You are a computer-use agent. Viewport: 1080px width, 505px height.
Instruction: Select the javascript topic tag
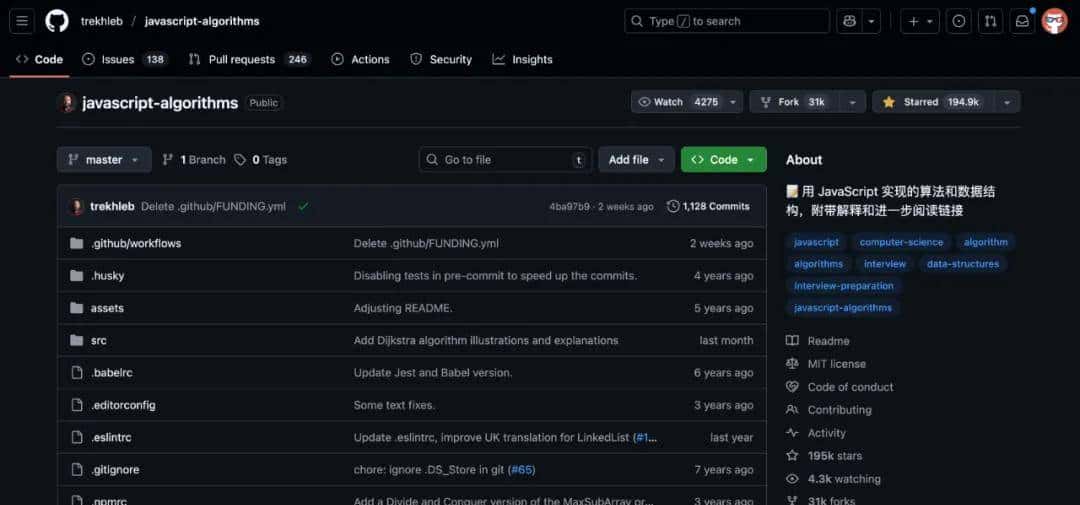coord(816,243)
